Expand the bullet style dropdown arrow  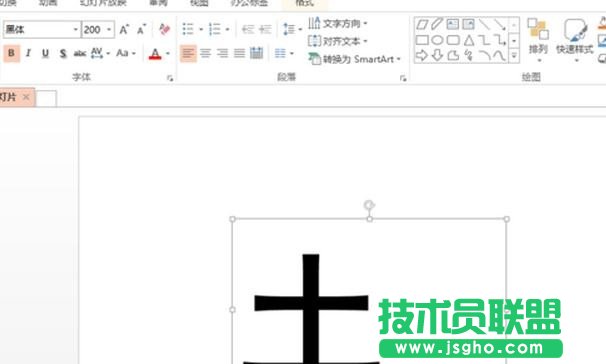click(x=201, y=29)
